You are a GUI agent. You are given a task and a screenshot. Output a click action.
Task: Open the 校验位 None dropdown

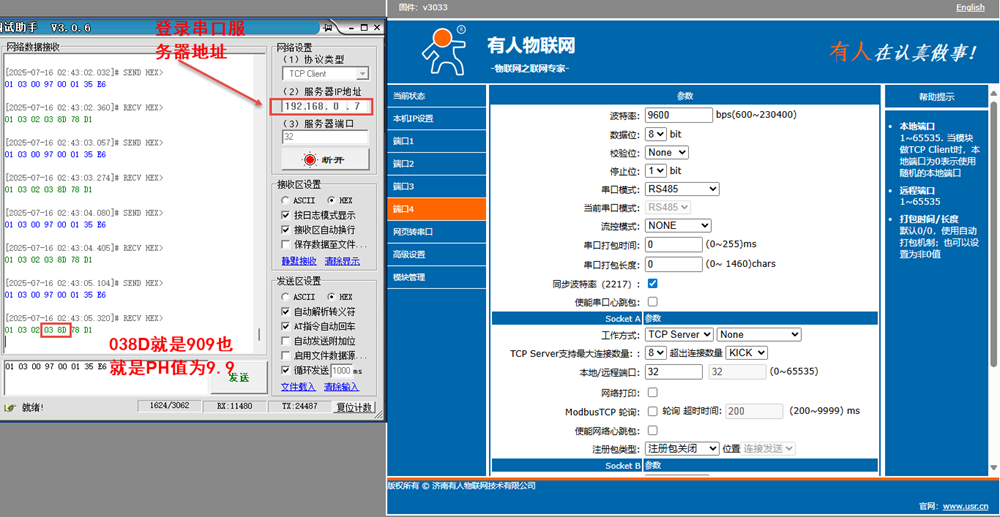pos(666,152)
